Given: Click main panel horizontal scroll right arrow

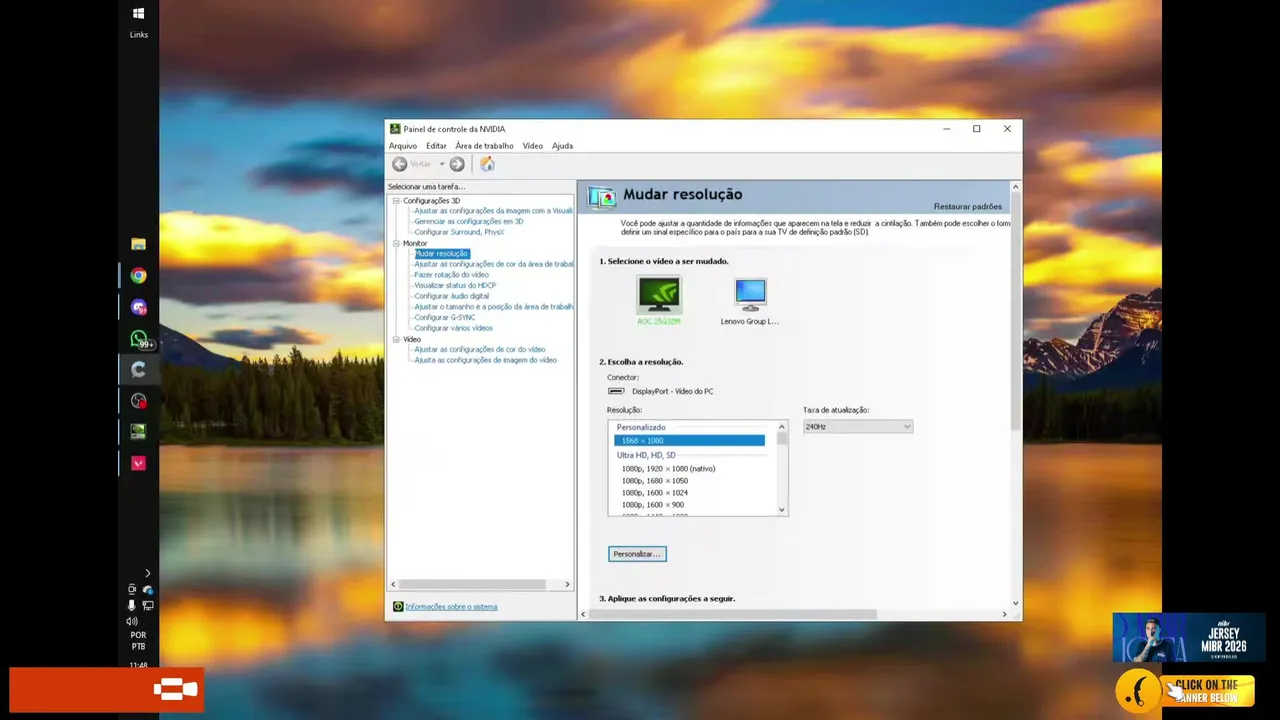Looking at the screenshot, I should [x=1004, y=614].
